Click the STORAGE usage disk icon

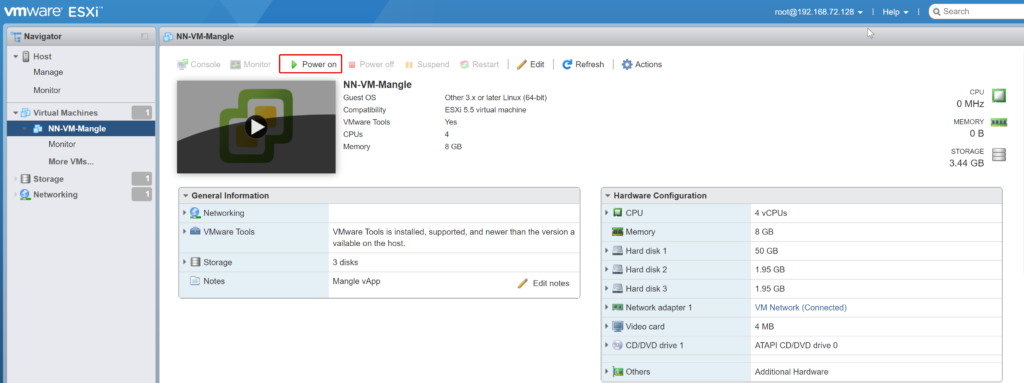999,155
